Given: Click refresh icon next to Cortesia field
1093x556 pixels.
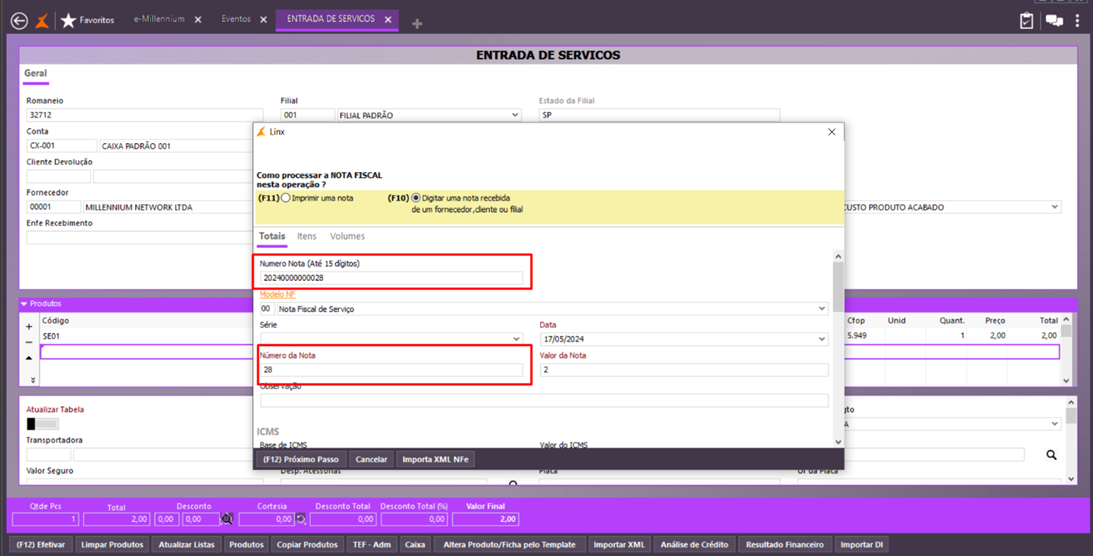Looking at the screenshot, I should (x=301, y=519).
